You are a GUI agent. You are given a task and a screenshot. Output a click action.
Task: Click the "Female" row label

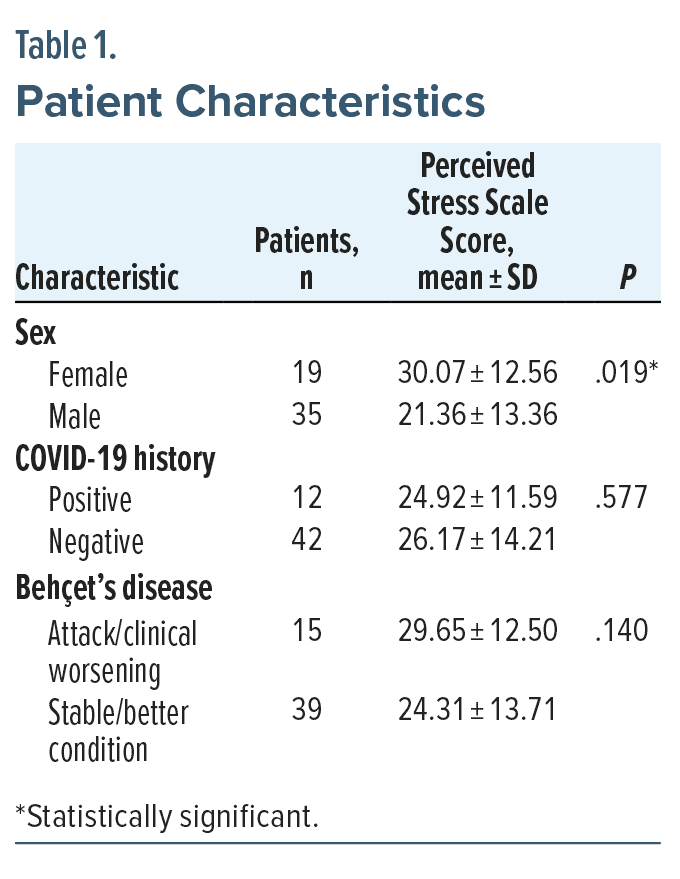coord(88,374)
